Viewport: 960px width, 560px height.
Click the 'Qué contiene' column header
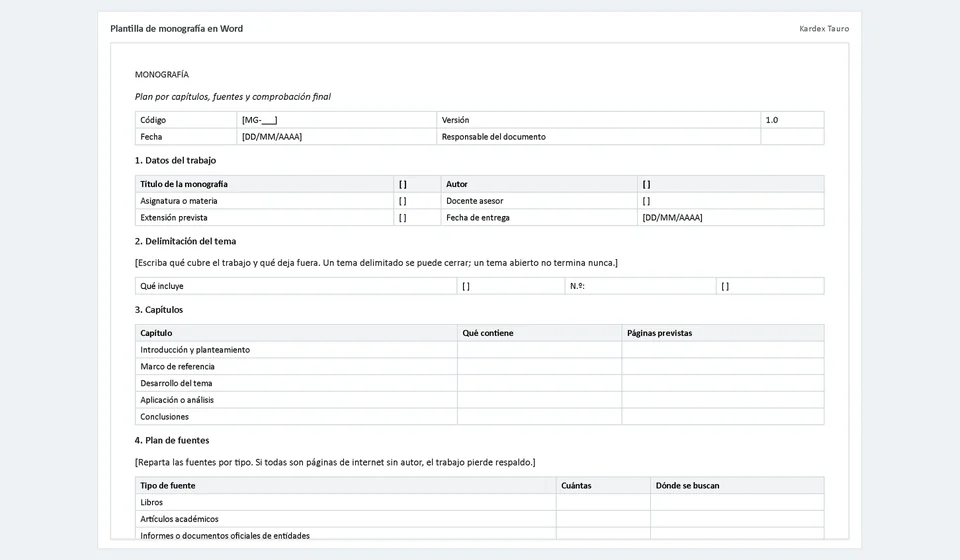pyautogui.click(x=539, y=333)
